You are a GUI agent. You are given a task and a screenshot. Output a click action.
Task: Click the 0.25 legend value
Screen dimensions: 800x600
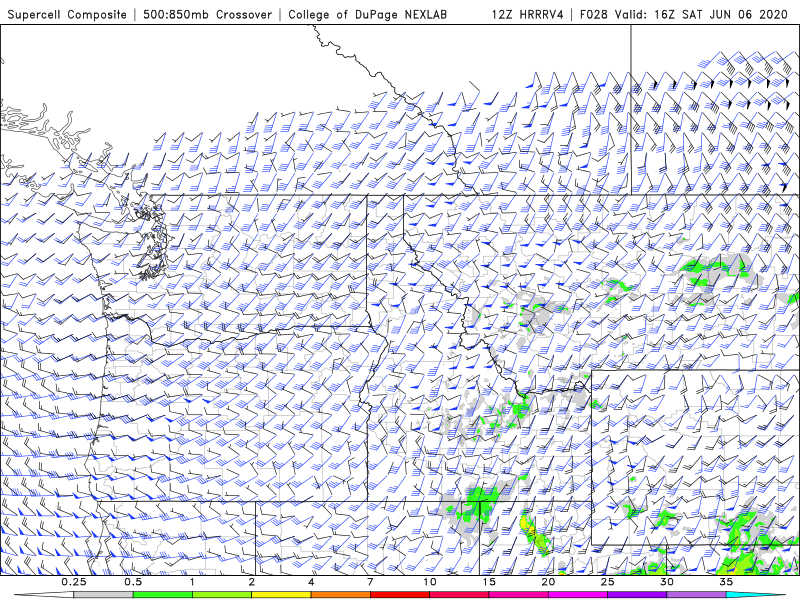click(x=74, y=582)
